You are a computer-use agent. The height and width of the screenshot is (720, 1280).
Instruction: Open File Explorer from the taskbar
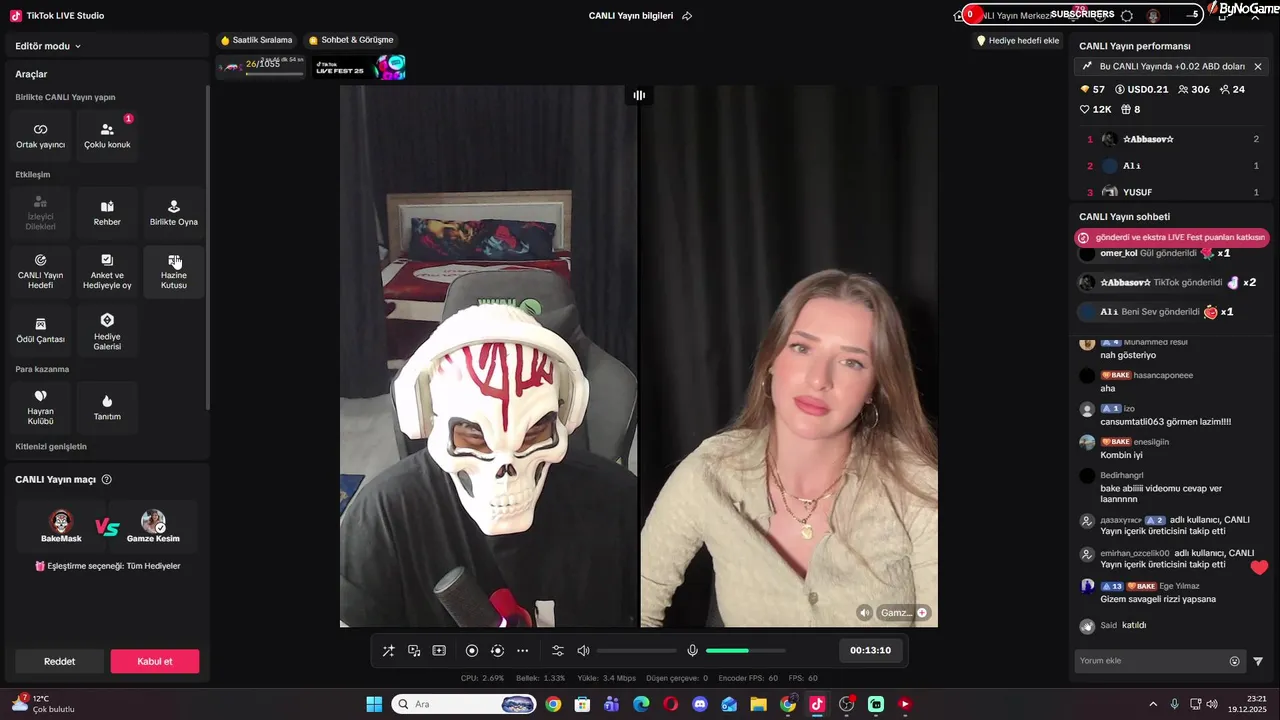tap(758, 704)
